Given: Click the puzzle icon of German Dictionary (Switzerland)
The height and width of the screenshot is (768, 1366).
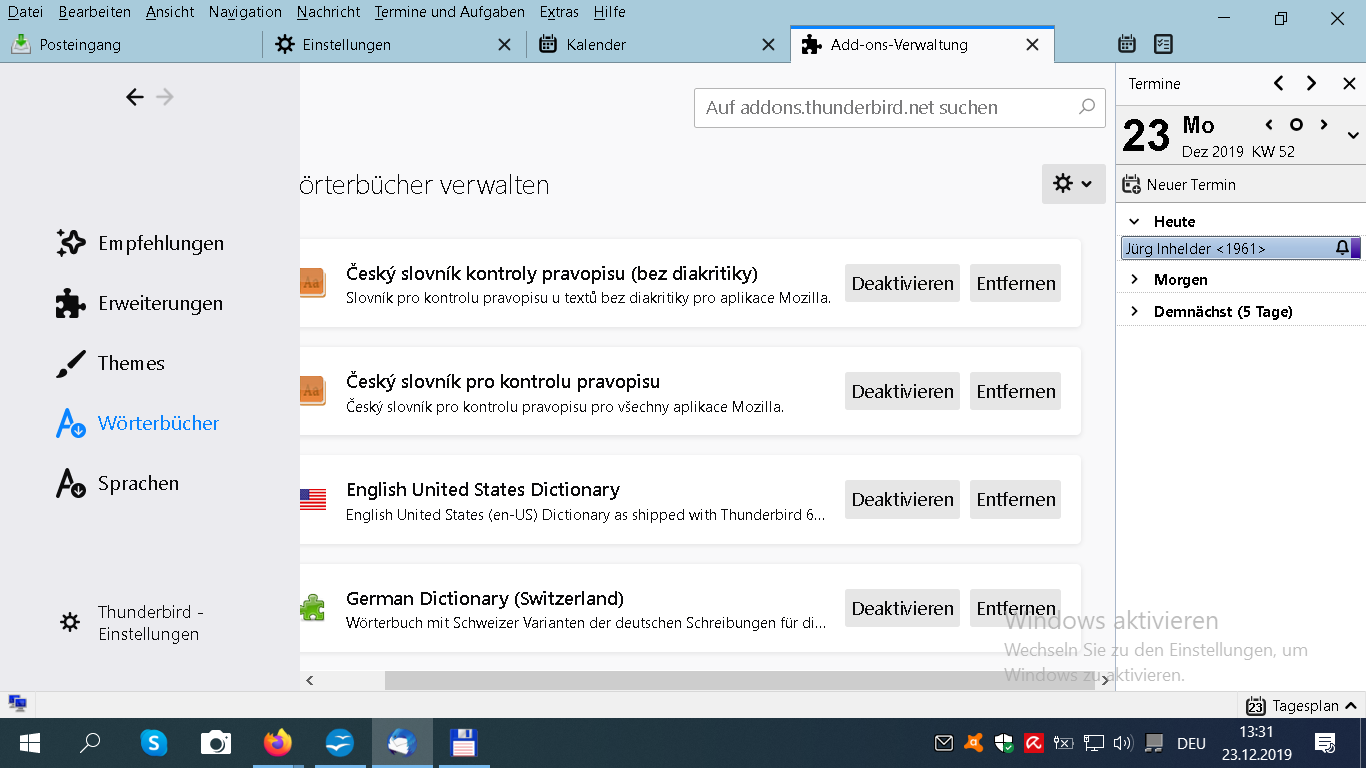Looking at the screenshot, I should click(x=312, y=608).
